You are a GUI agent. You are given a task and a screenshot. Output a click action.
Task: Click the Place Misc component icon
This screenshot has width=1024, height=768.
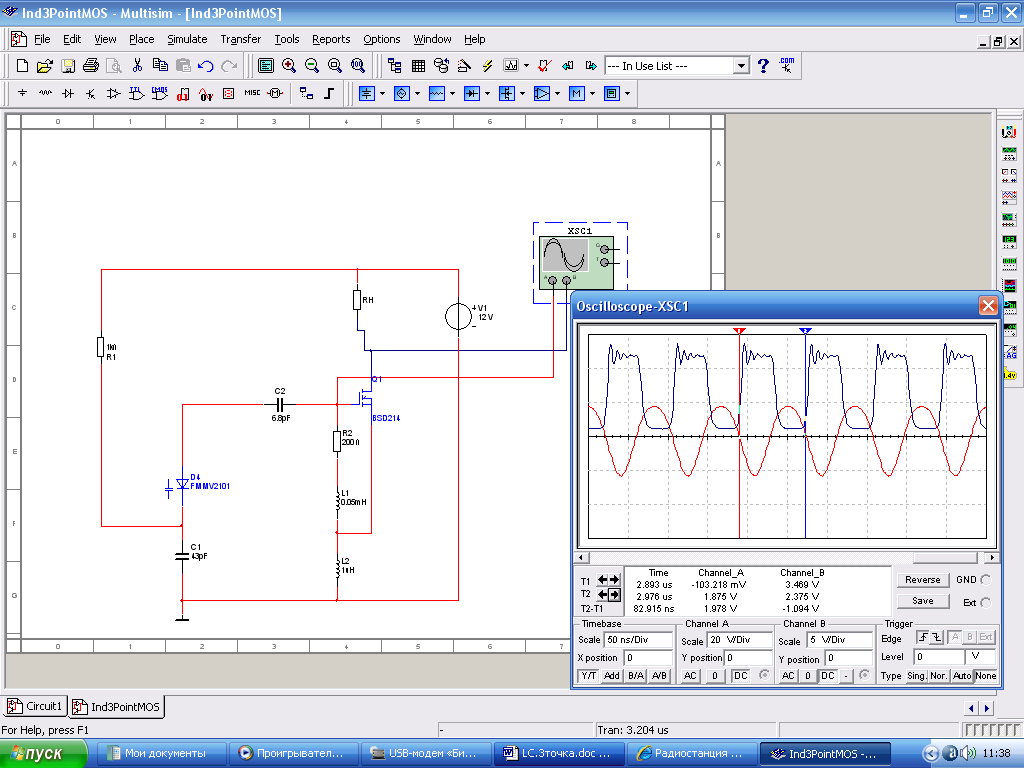click(x=252, y=94)
